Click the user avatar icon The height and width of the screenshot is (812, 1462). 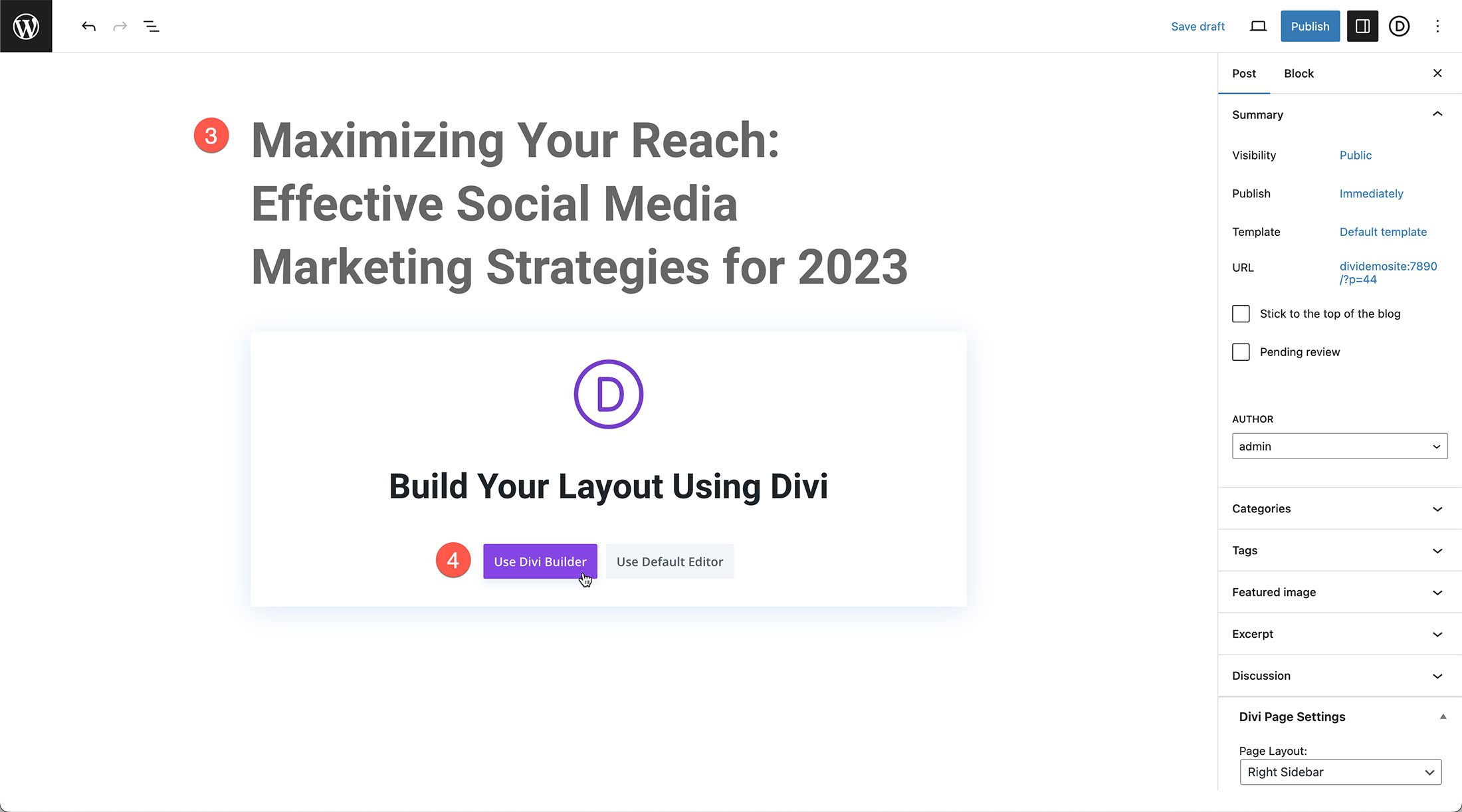(1400, 26)
